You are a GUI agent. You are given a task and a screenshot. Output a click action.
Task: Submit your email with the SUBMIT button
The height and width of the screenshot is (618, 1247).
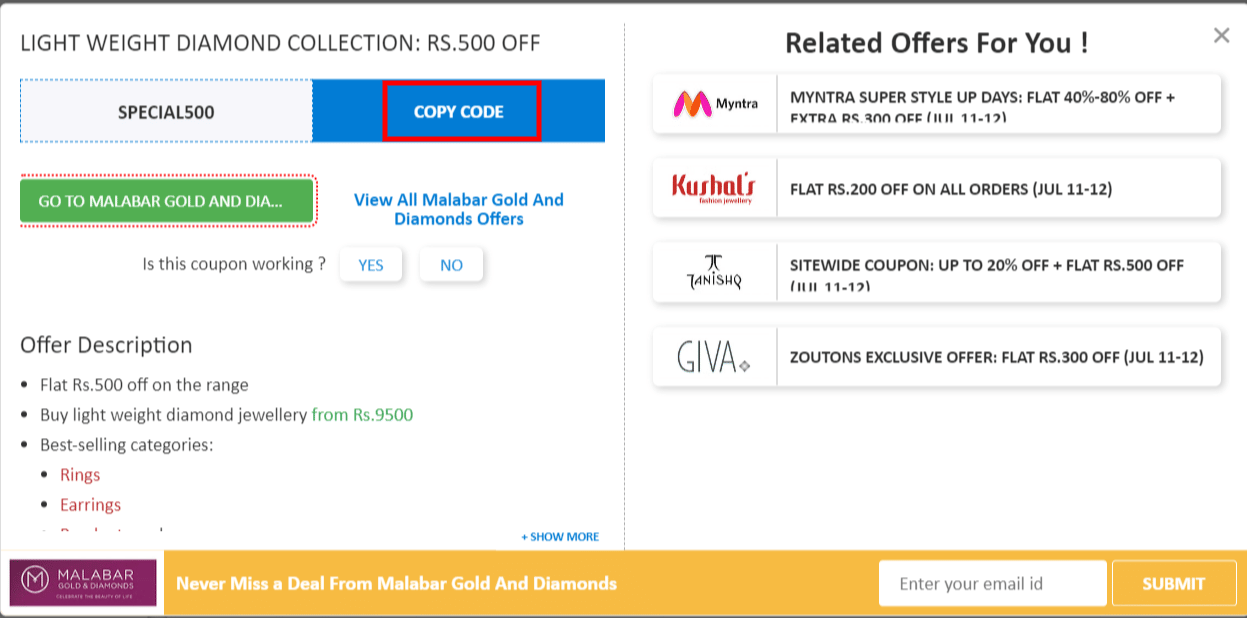pos(1173,583)
